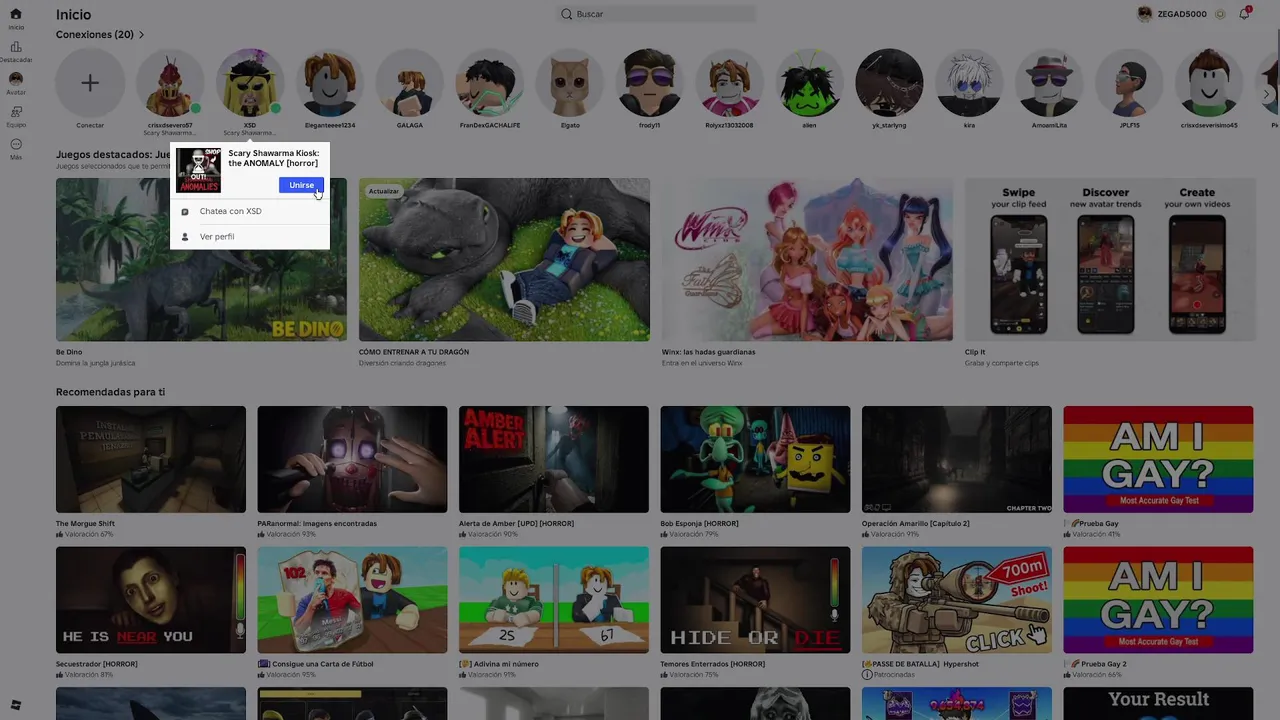Open the Hypershot sponsored game
This screenshot has width=1280, height=720.
pyautogui.click(x=957, y=600)
